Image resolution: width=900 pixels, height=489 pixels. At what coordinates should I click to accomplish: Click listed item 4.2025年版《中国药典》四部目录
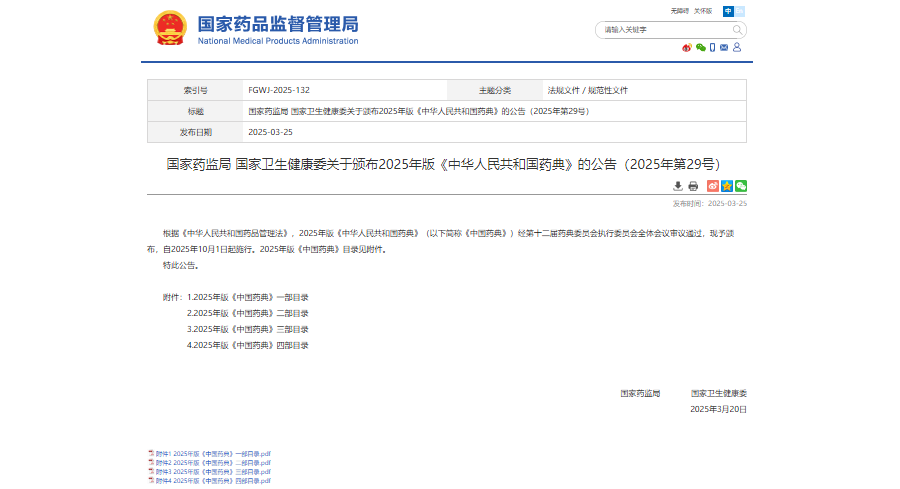(247, 346)
